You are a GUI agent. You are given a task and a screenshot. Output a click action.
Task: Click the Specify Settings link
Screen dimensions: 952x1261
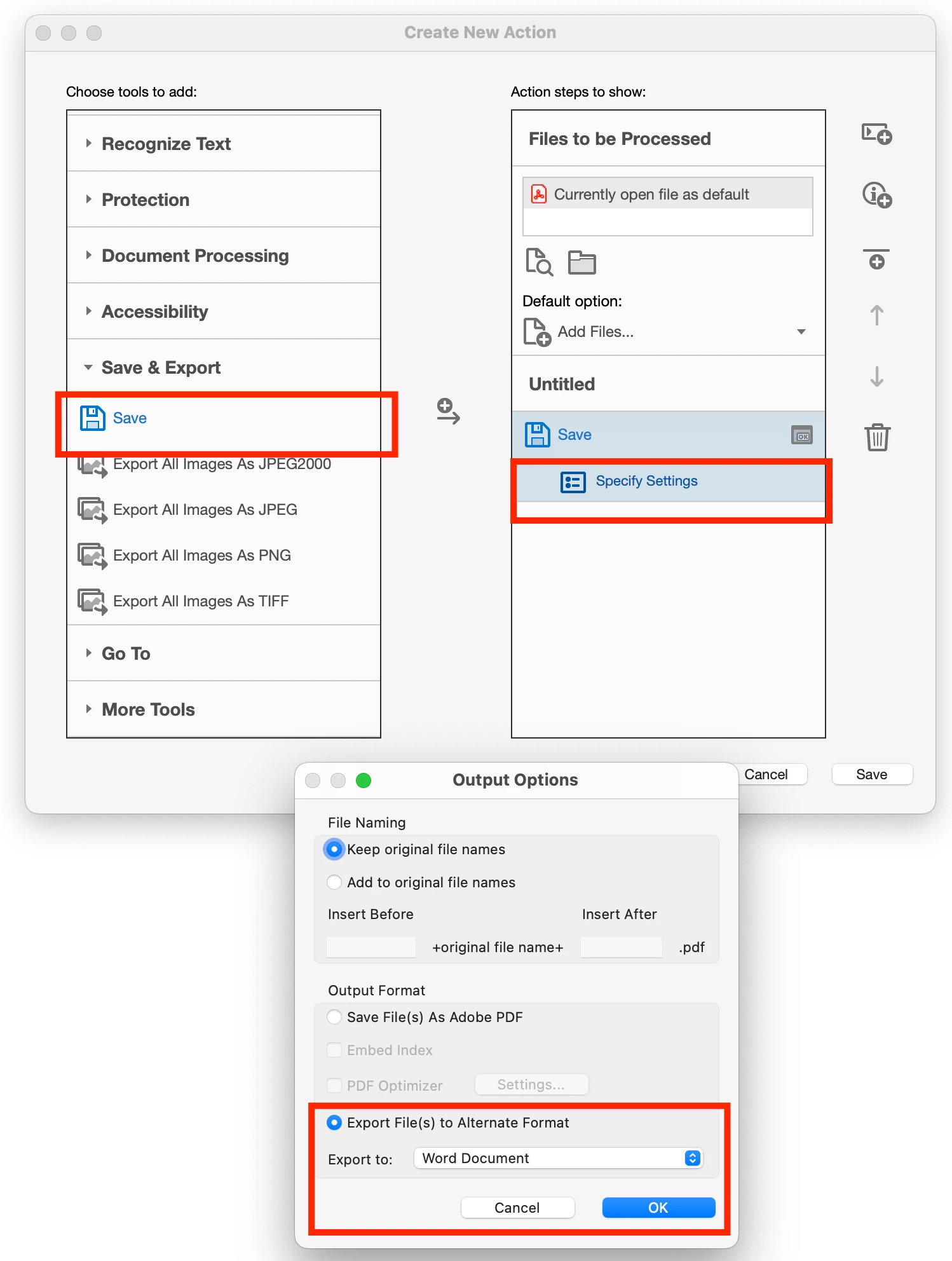pyautogui.click(x=646, y=481)
